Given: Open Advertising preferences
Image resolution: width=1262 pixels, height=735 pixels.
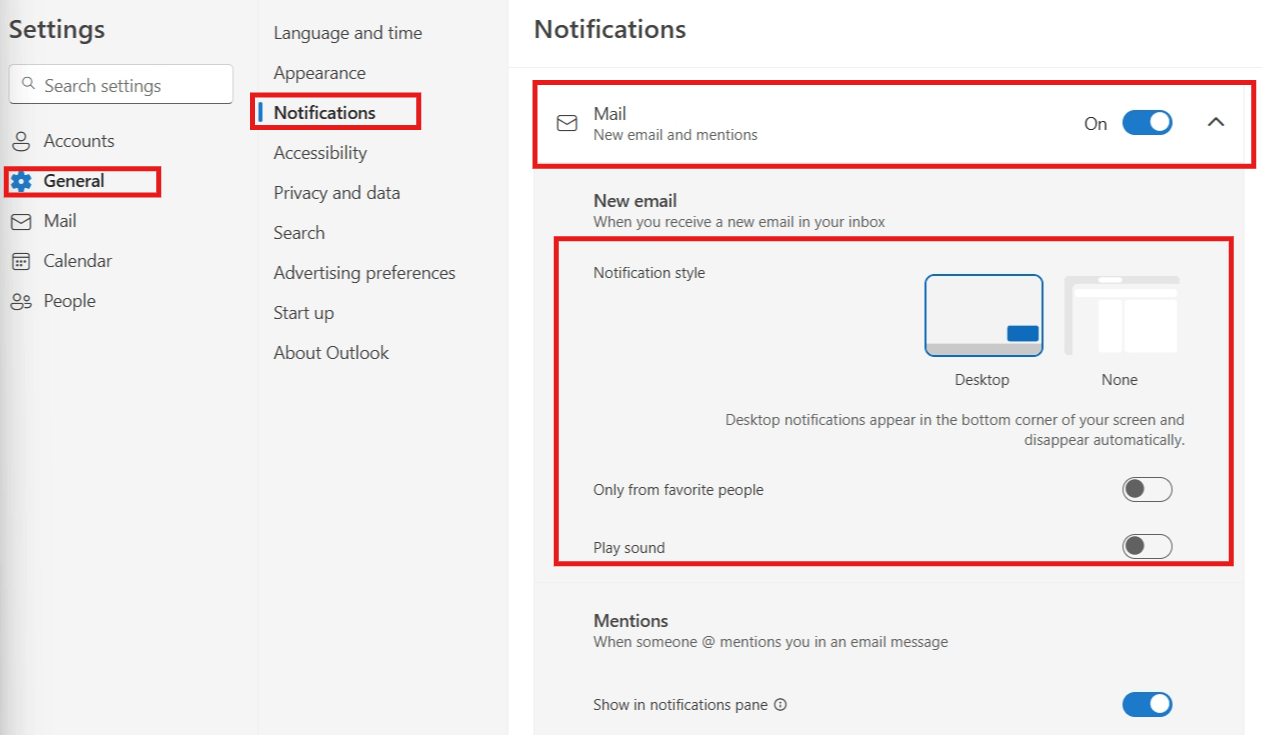Looking at the screenshot, I should (363, 272).
